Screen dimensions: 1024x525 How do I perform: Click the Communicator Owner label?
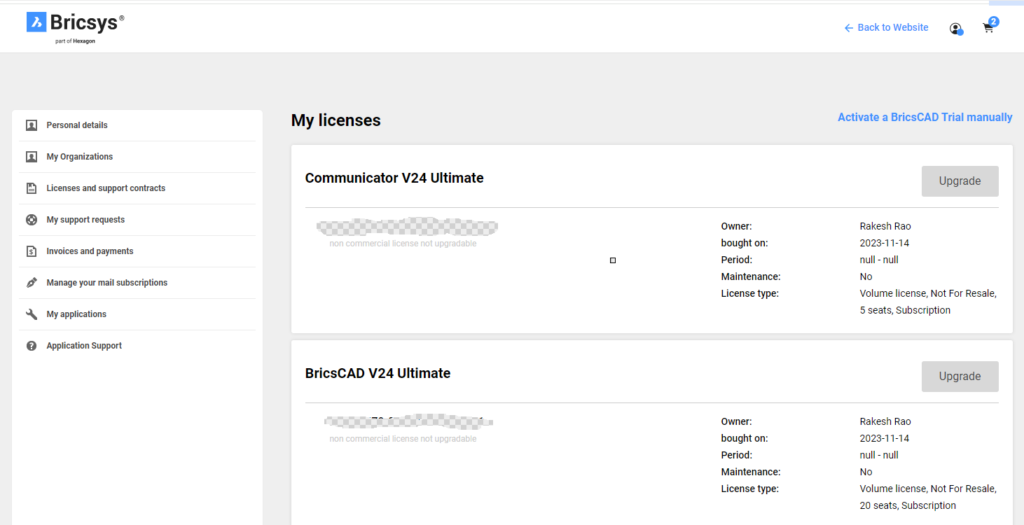tap(737, 227)
